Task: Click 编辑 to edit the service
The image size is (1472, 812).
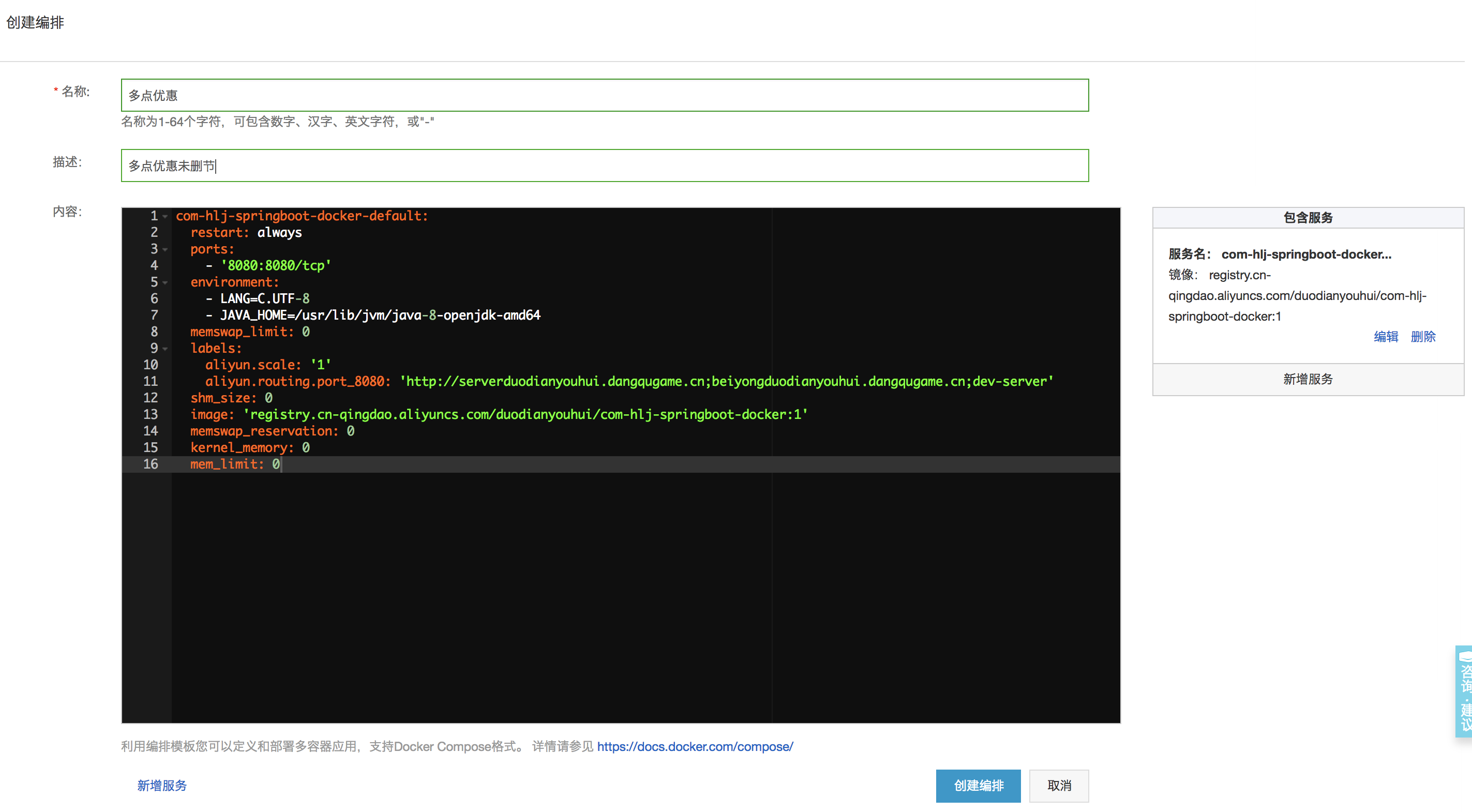Action: (x=1385, y=337)
